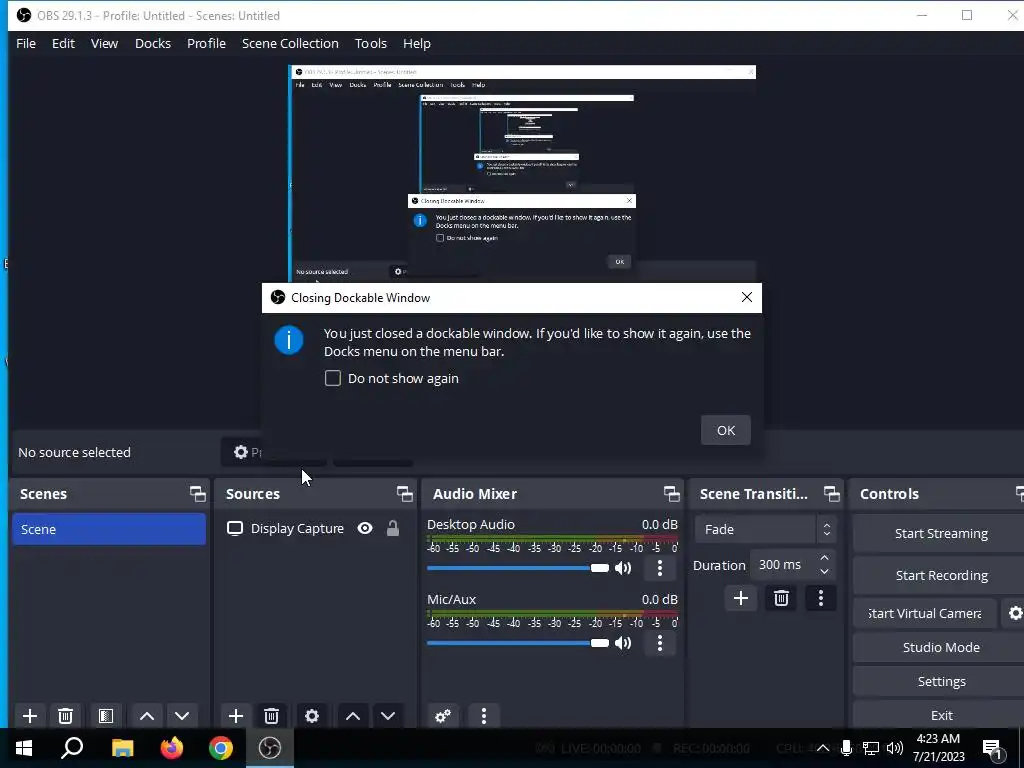Open the Help menu

417,43
